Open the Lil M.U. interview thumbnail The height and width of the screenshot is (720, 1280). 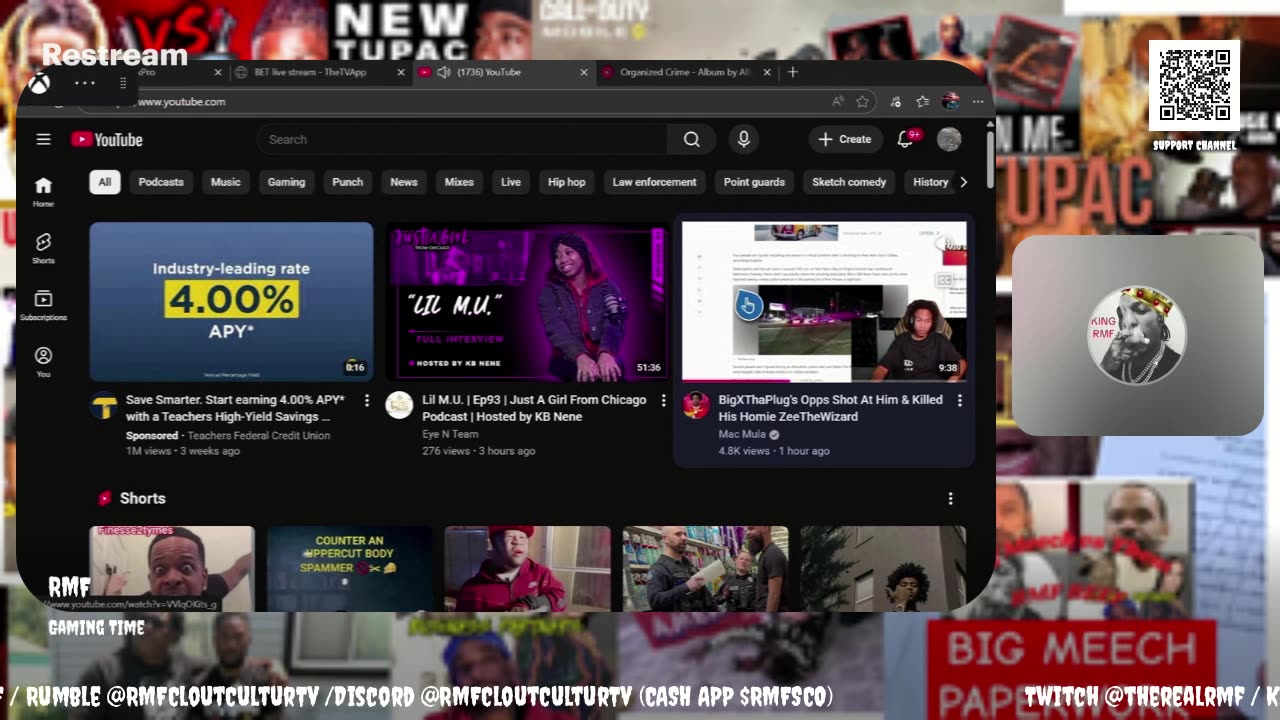pos(527,302)
